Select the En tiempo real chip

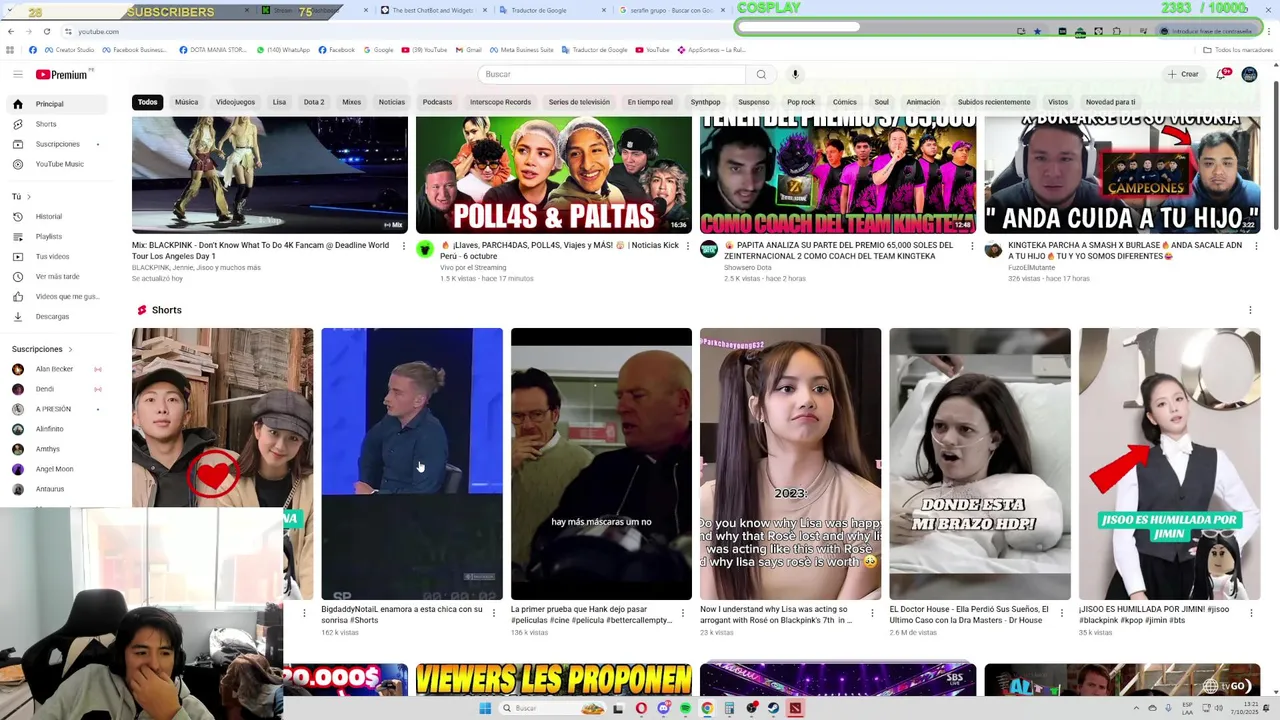[x=650, y=102]
